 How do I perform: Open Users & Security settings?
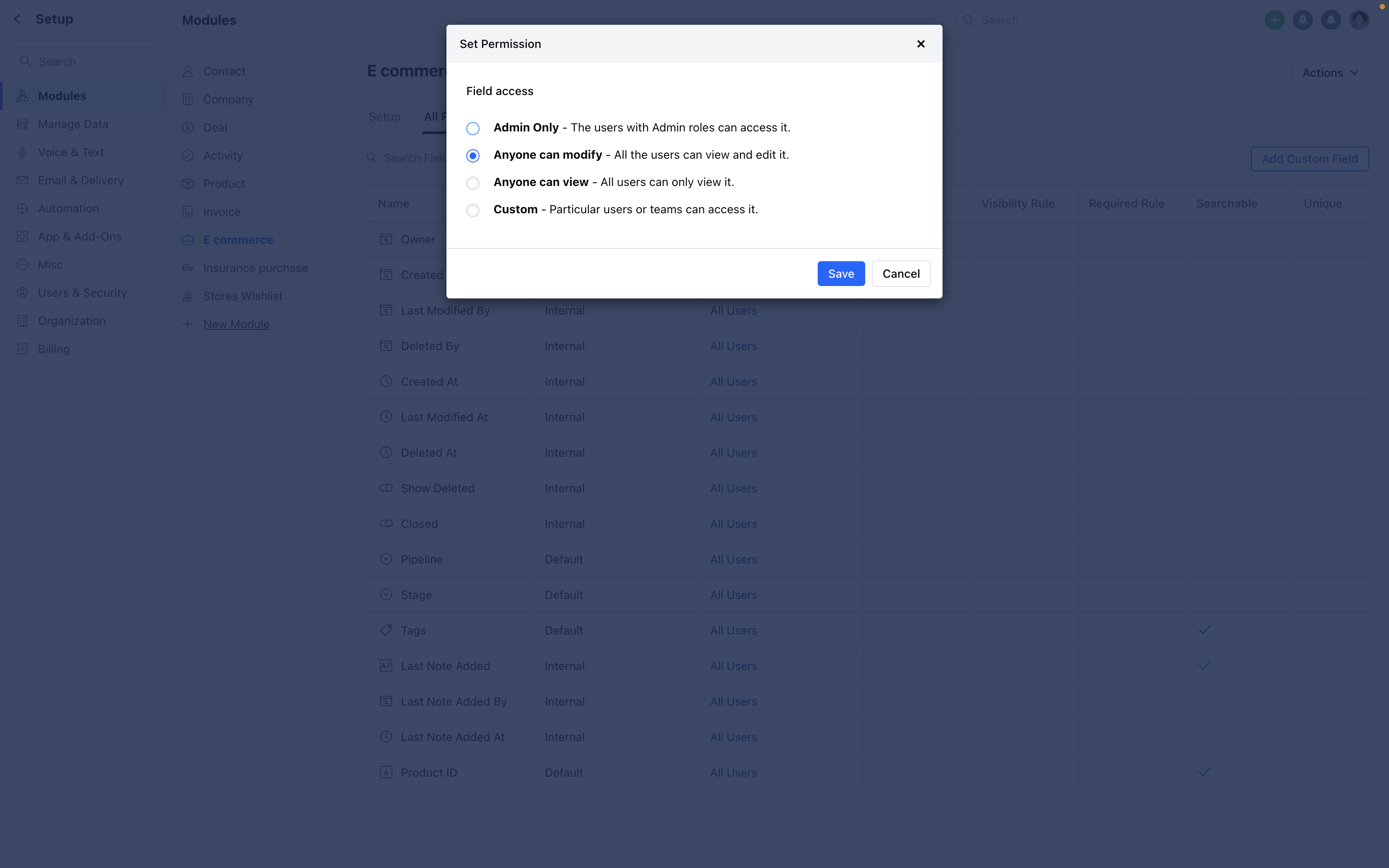(x=82, y=293)
